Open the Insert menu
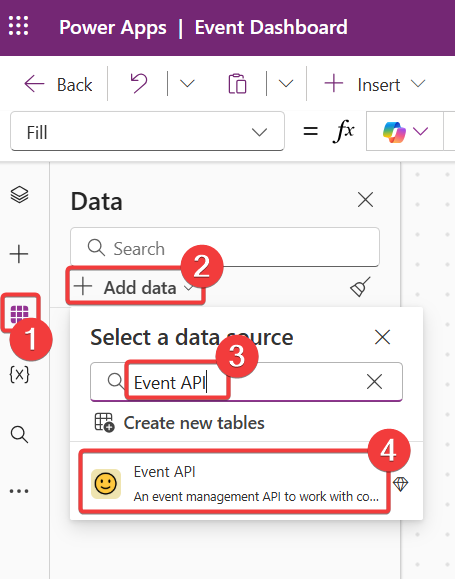This screenshot has height=579, width=455. click(x=374, y=85)
